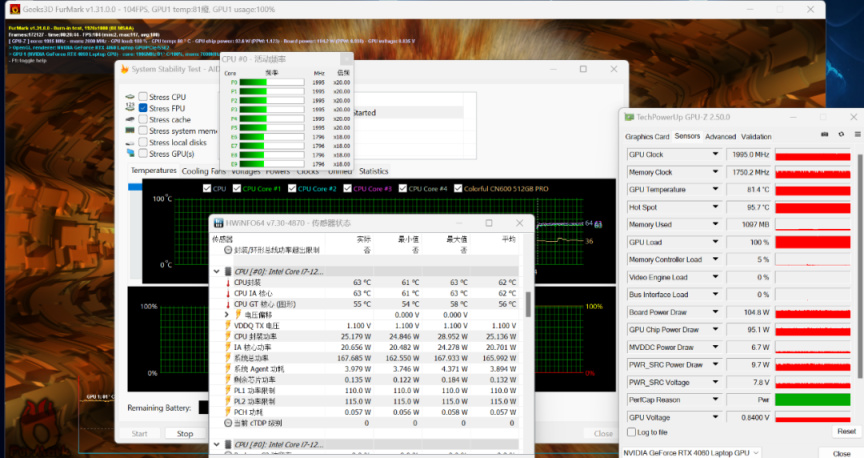864x458 pixels.
Task: Click the Stress system memory RAM icon
Action: 130,131
